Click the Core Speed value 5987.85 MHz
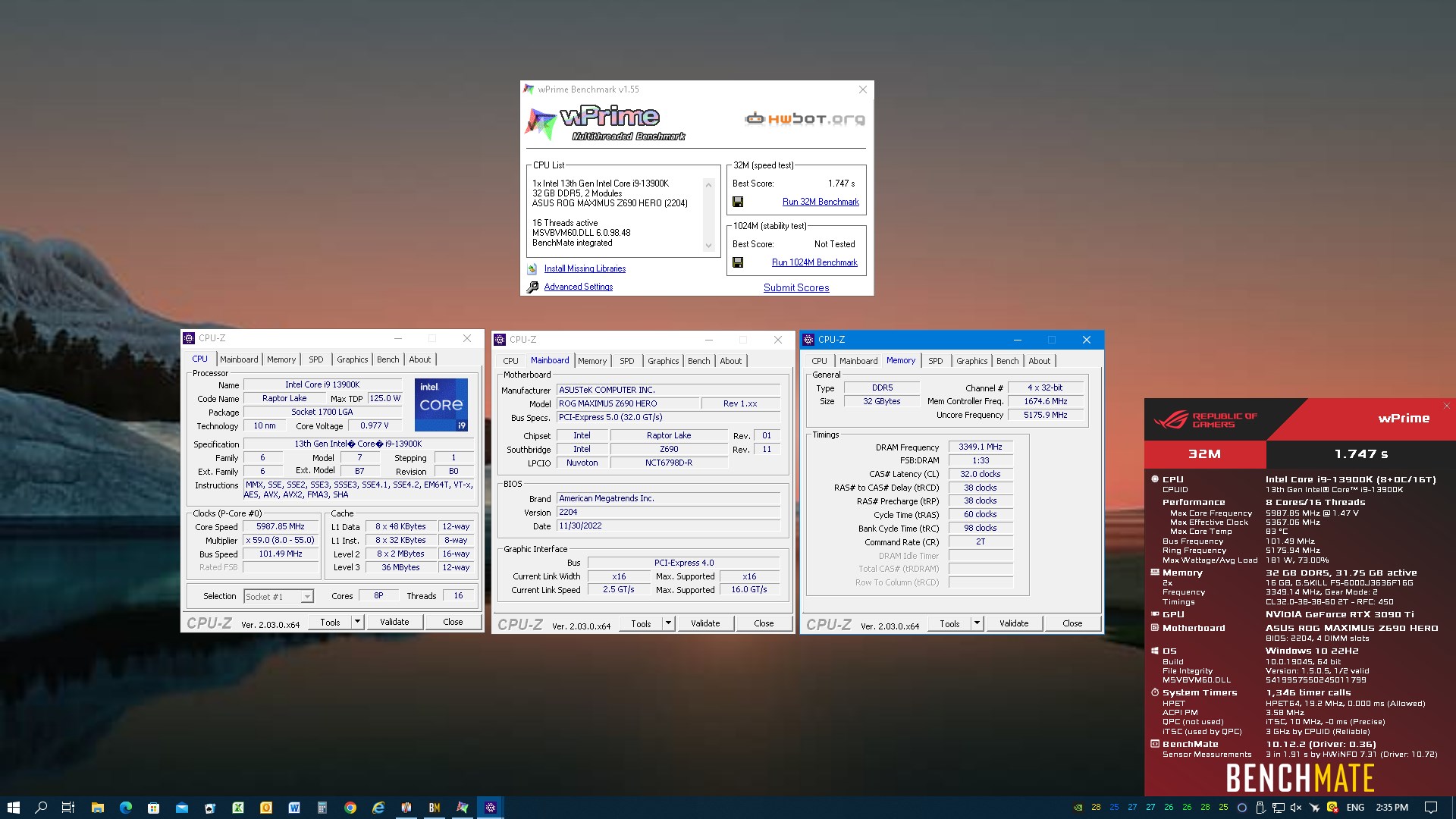The height and width of the screenshot is (819, 1456). click(x=281, y=526)
